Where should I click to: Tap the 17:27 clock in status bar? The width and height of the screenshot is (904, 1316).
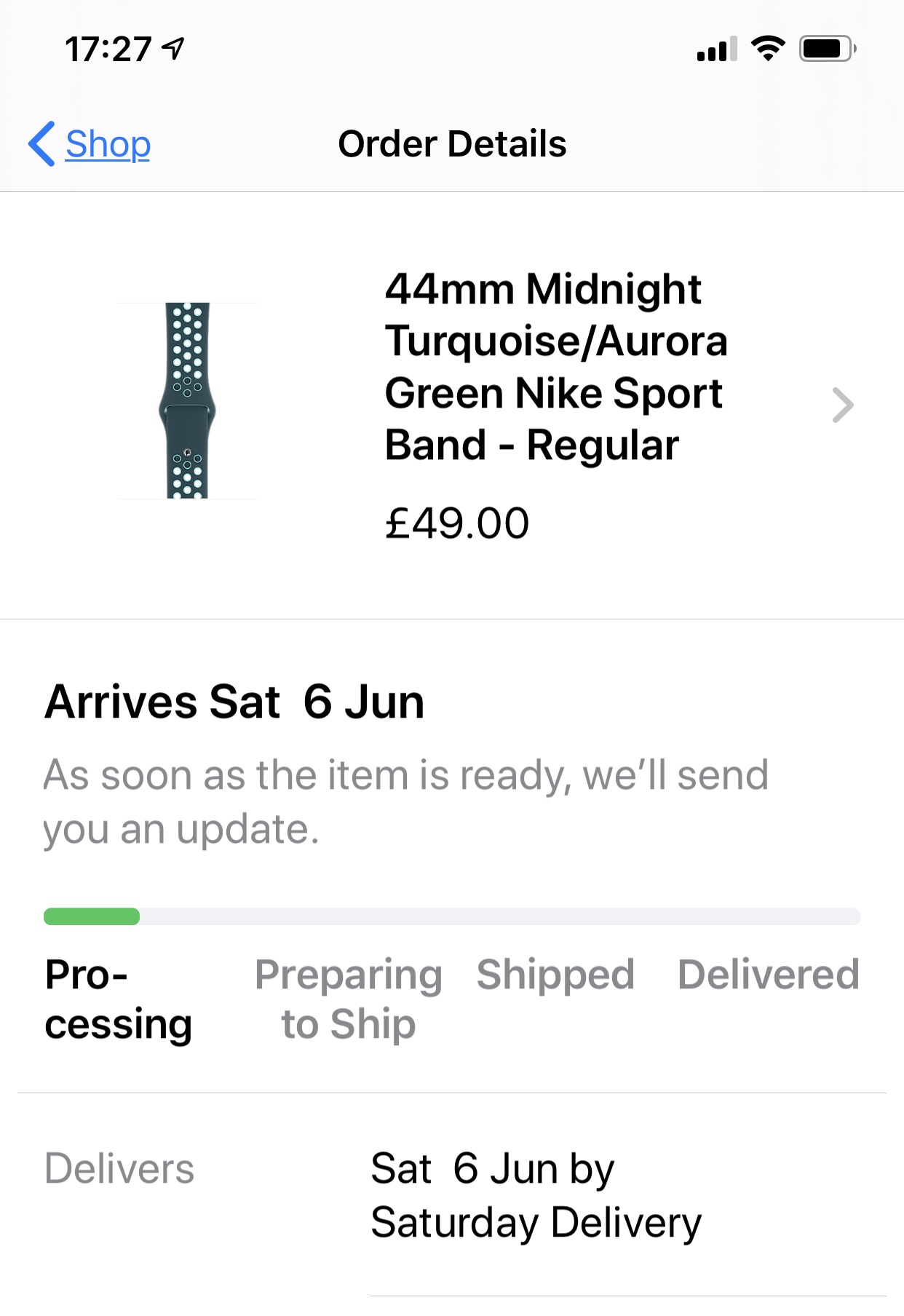(108, 49)
